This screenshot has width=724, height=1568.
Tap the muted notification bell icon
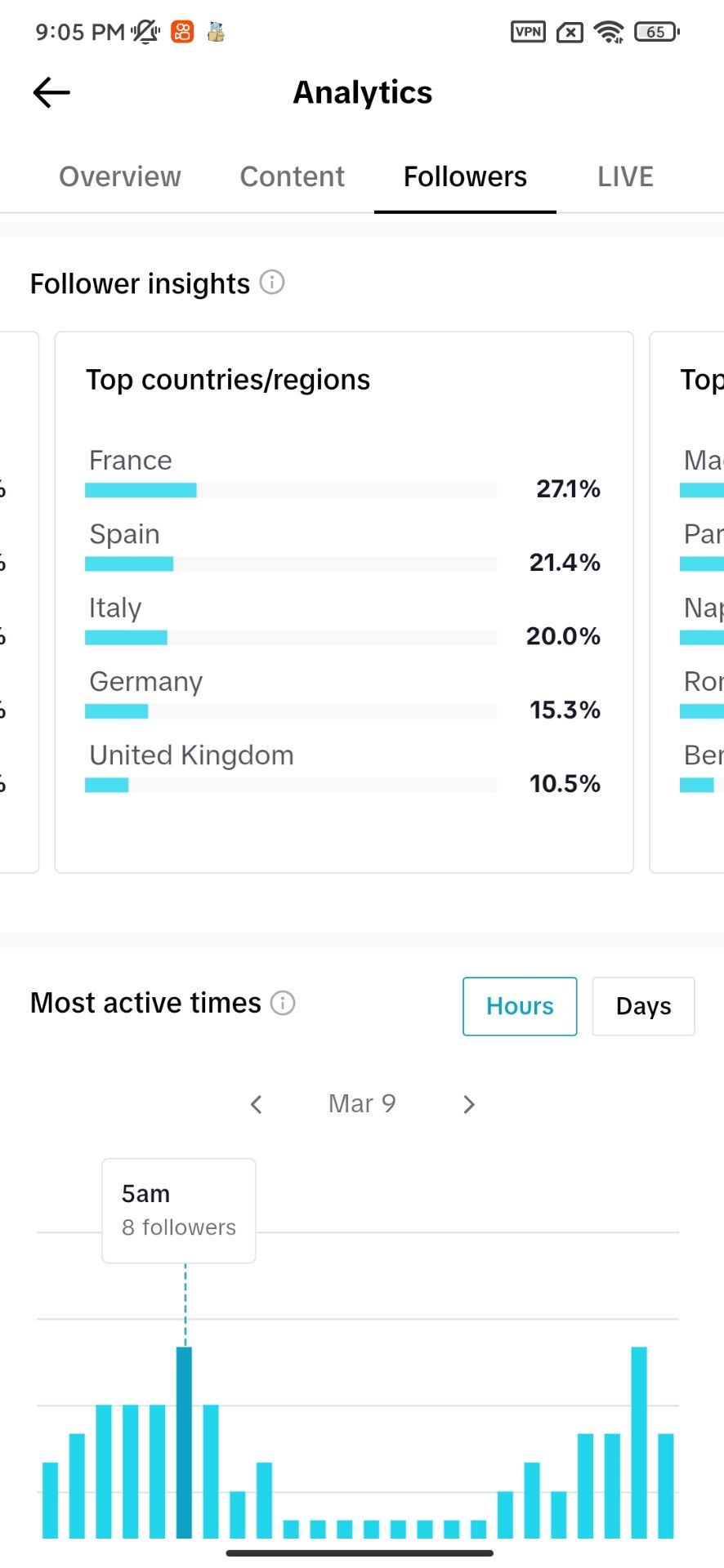pos(145,32)
